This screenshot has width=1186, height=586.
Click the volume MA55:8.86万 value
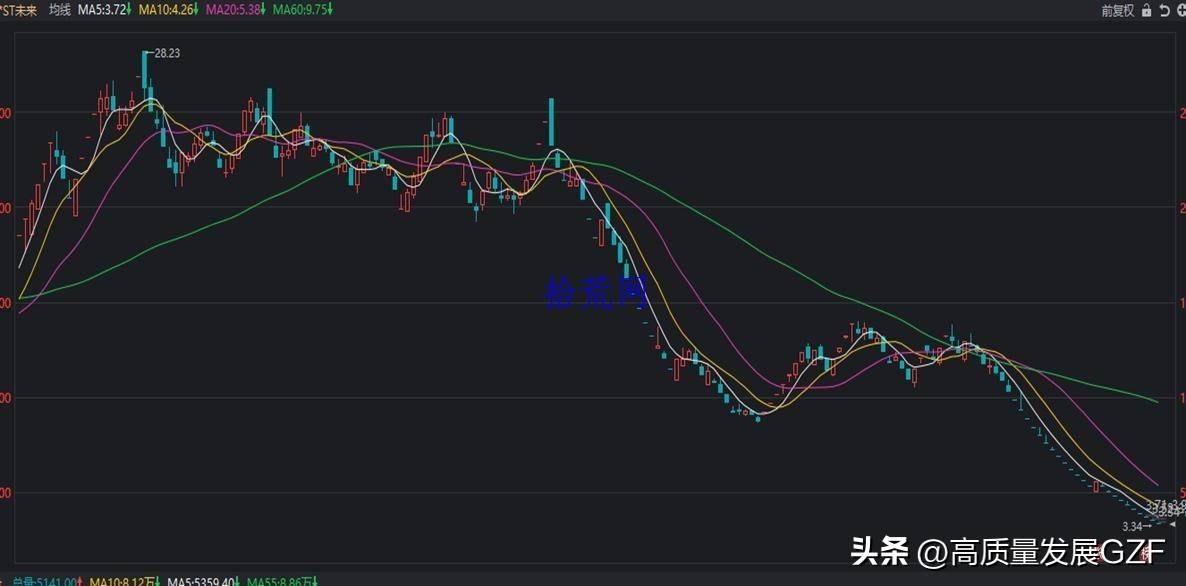(278, 581)
